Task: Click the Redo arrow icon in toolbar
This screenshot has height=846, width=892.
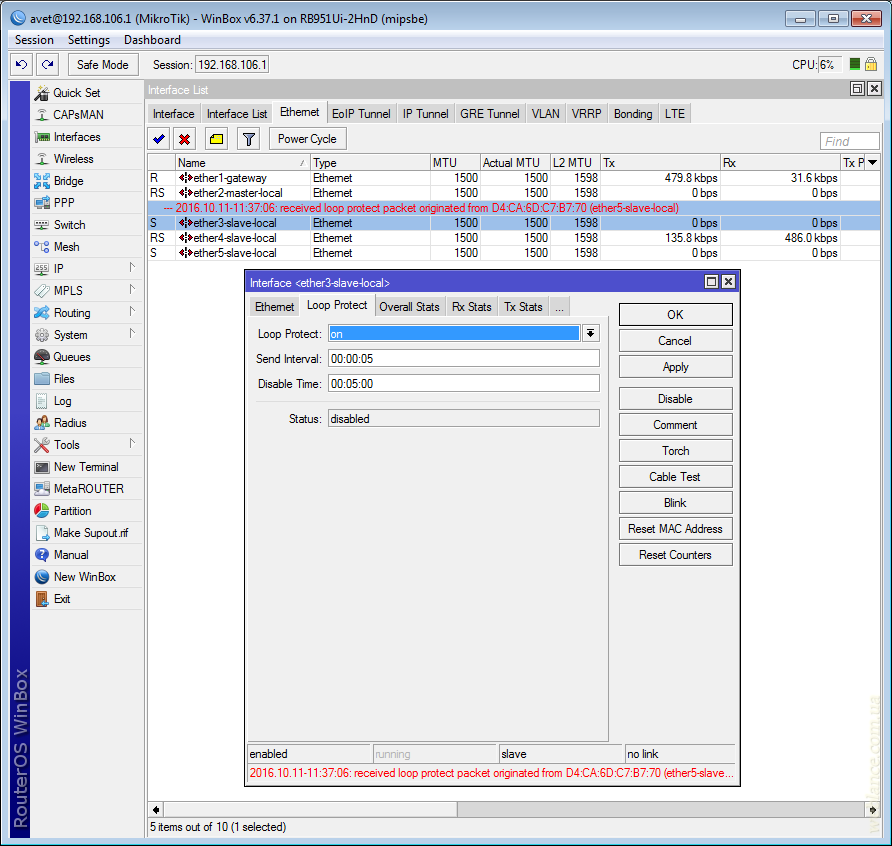Action: (48, 64)
